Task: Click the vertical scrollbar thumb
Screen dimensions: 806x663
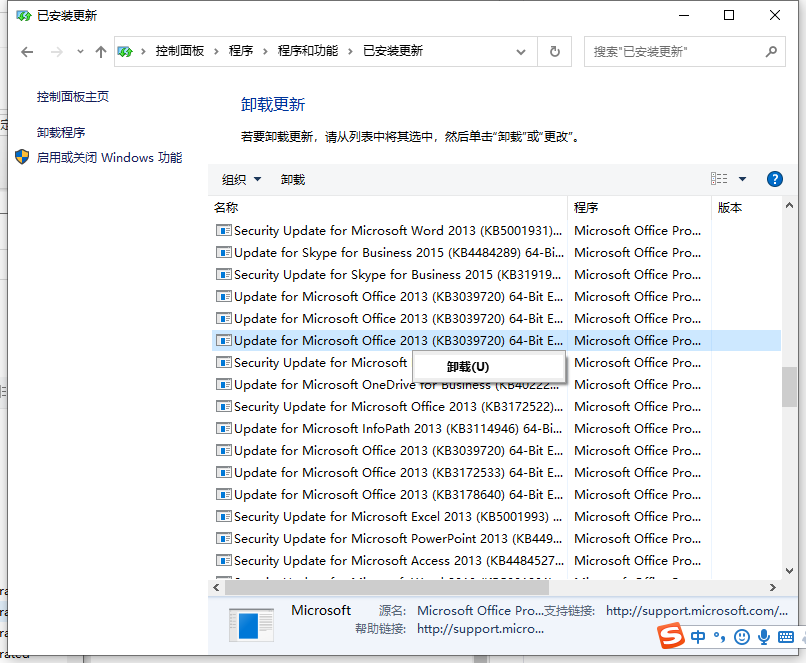Action: 789,387
